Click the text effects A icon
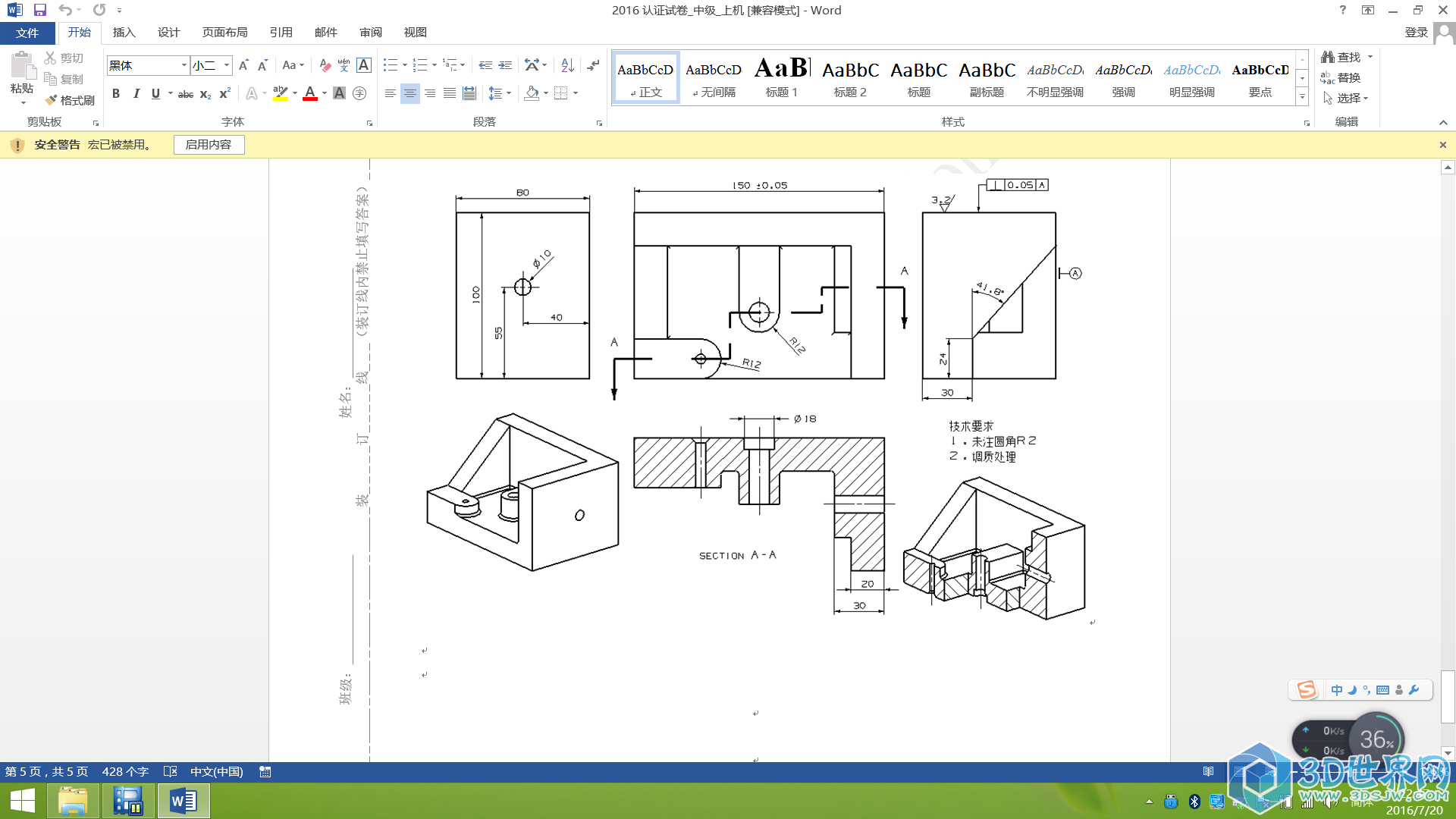This screenshot has width=1456, height=819. click(252, 93)
